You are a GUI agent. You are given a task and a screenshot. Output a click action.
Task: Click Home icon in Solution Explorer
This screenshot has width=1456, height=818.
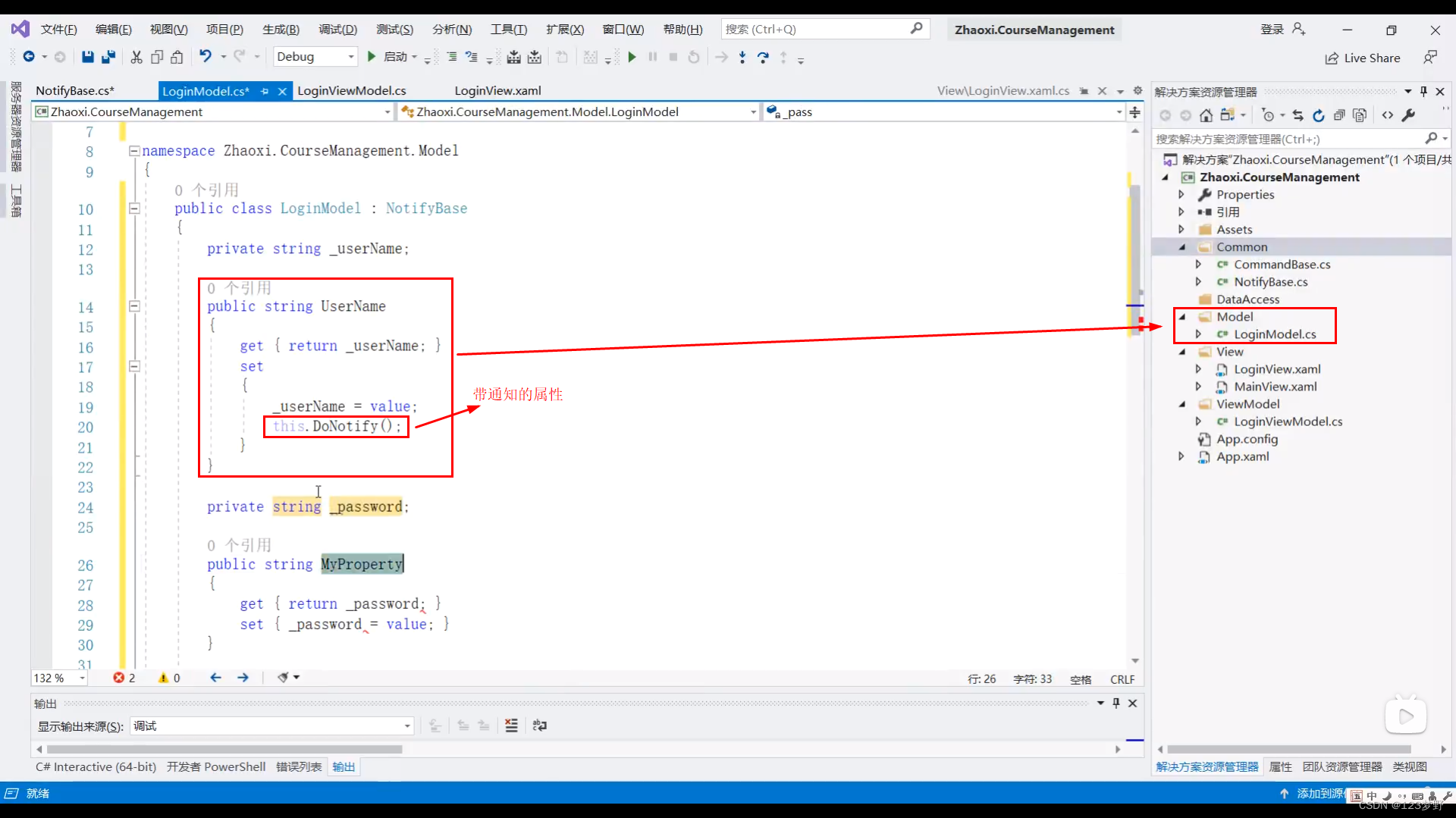click(1206, 115)
